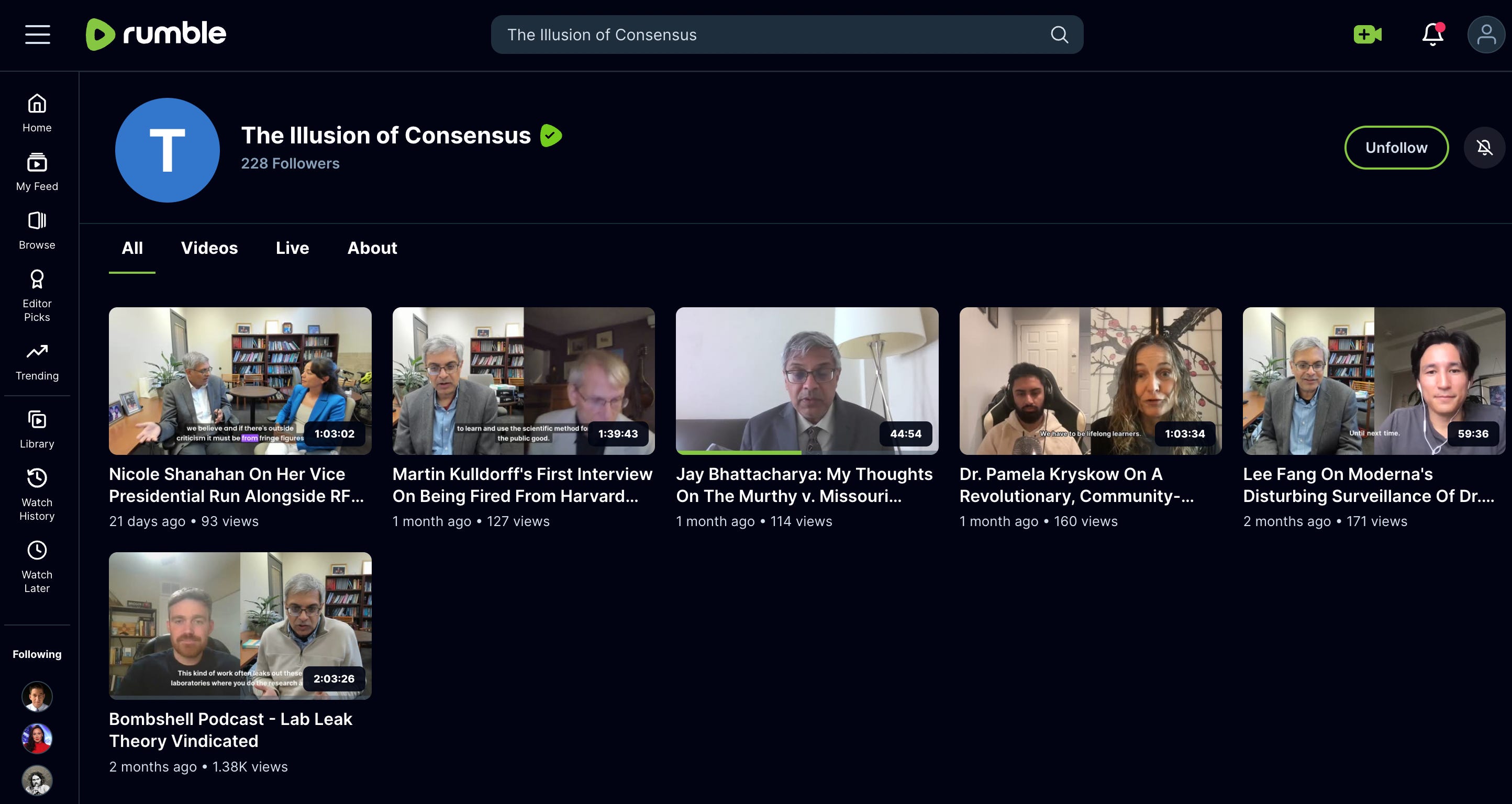1512x804 pixels.
Task: Click the Jay Bhattacharya: My Thoughts title
Action: [804, 485]
